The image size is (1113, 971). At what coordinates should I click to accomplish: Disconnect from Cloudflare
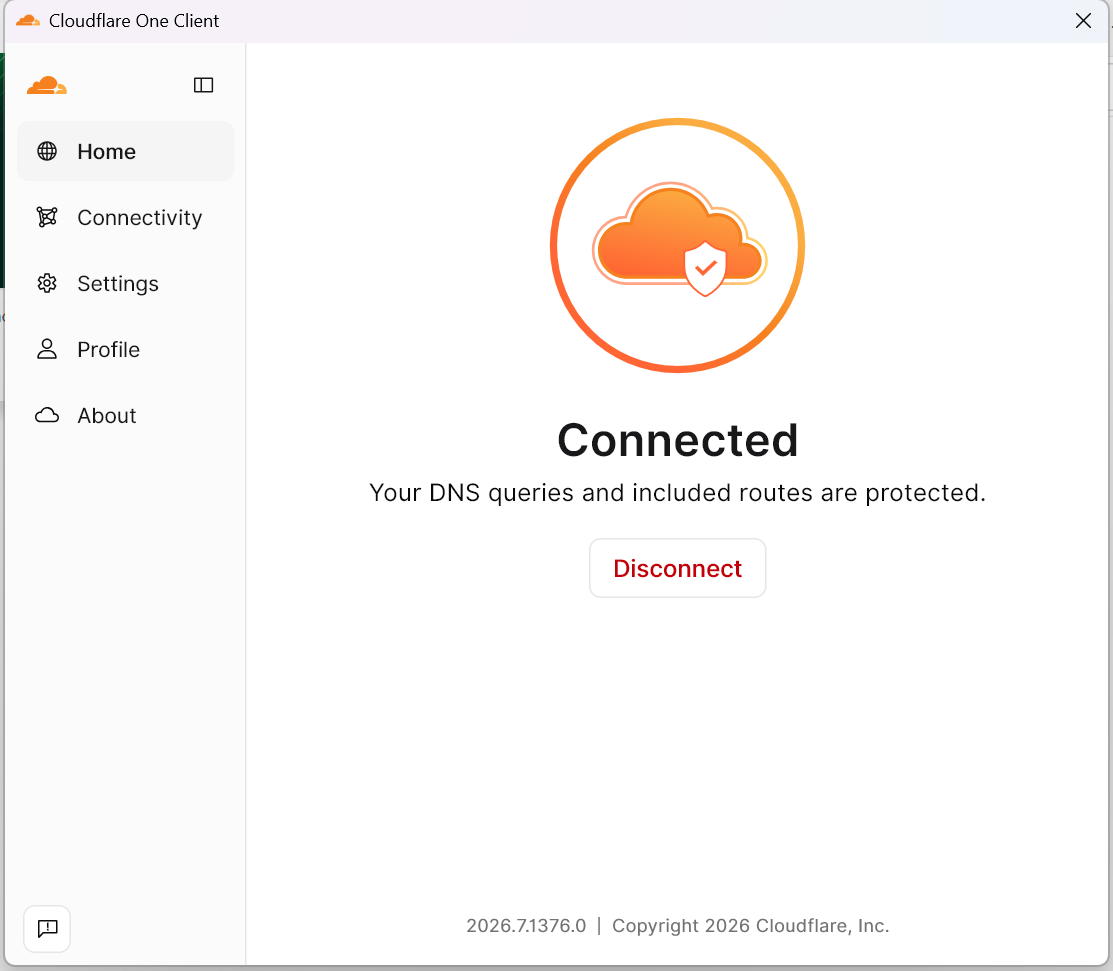pos(677,568)
